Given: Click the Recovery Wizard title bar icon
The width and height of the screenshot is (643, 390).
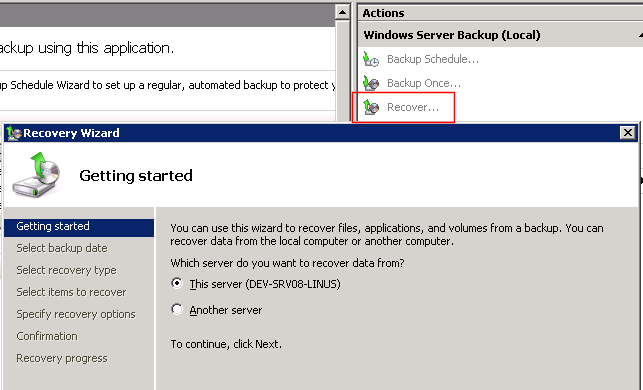Looking at the screenshot, I should click(x=14, y=133).
